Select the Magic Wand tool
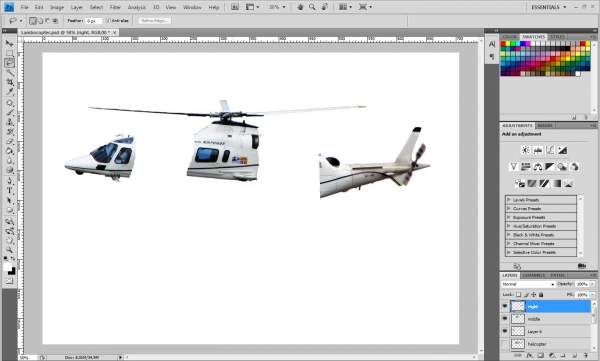 [10, 72]
